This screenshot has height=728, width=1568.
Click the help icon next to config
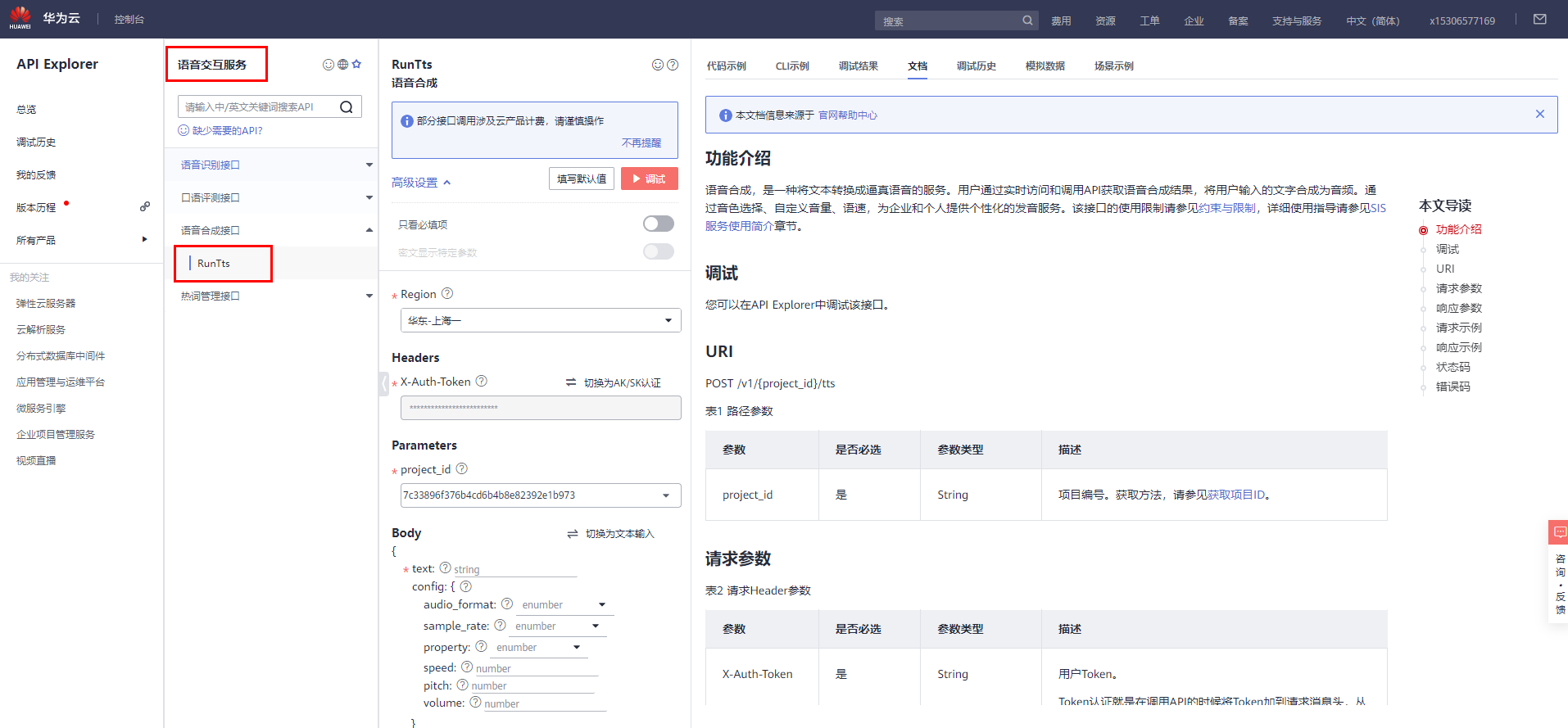pos(466,586)
